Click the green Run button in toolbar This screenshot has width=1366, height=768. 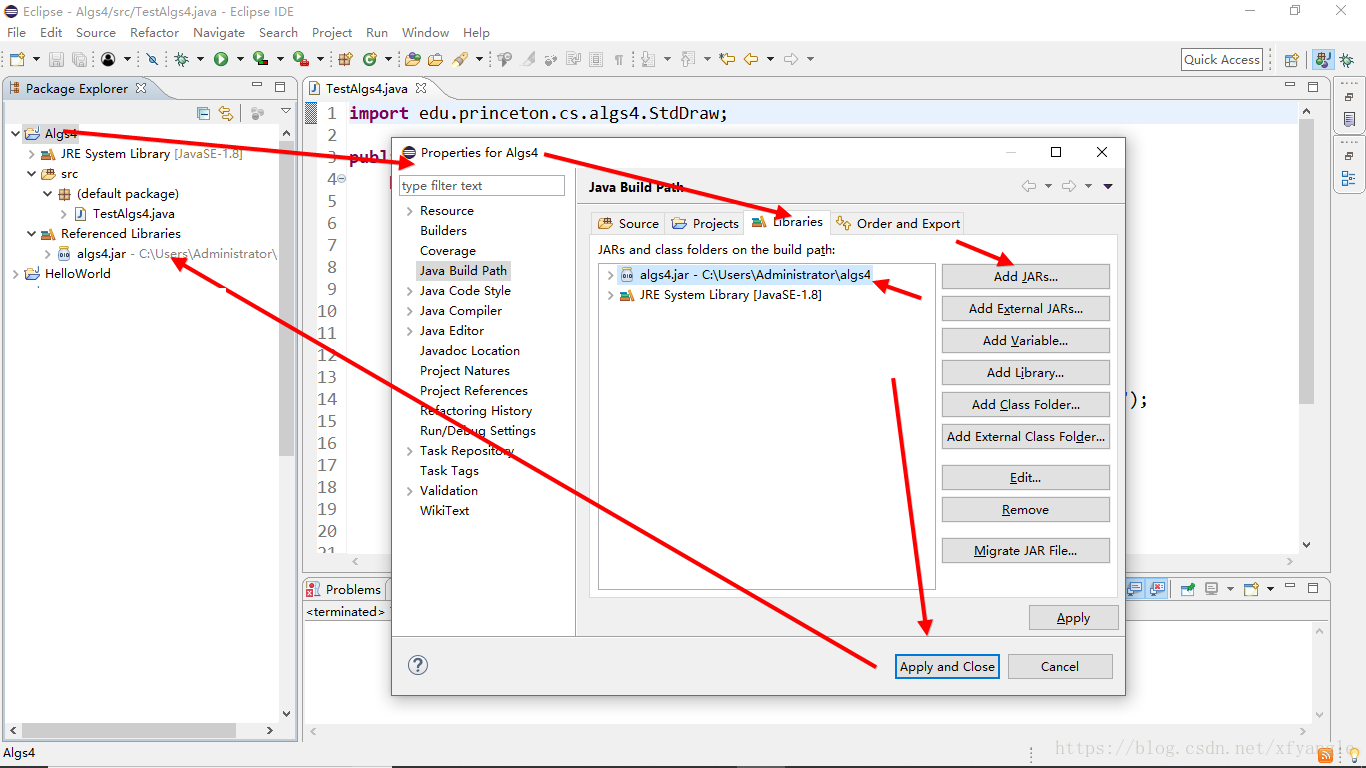coord(221,59)
